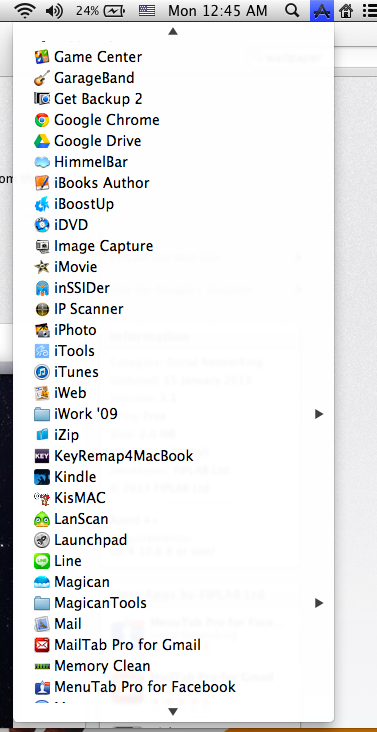Select the Image Capture label
This screenshot has height=732, width=377.
point(104,246)
